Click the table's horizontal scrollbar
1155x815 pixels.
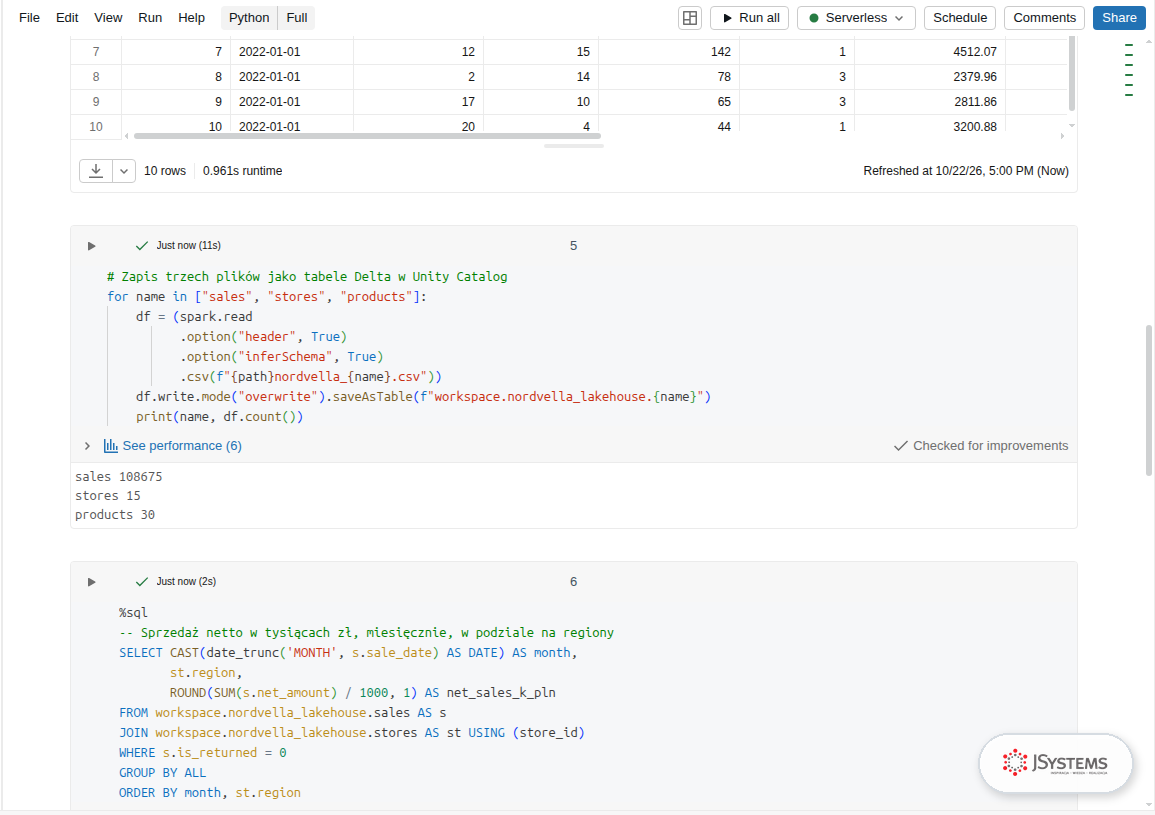(367, 136)
